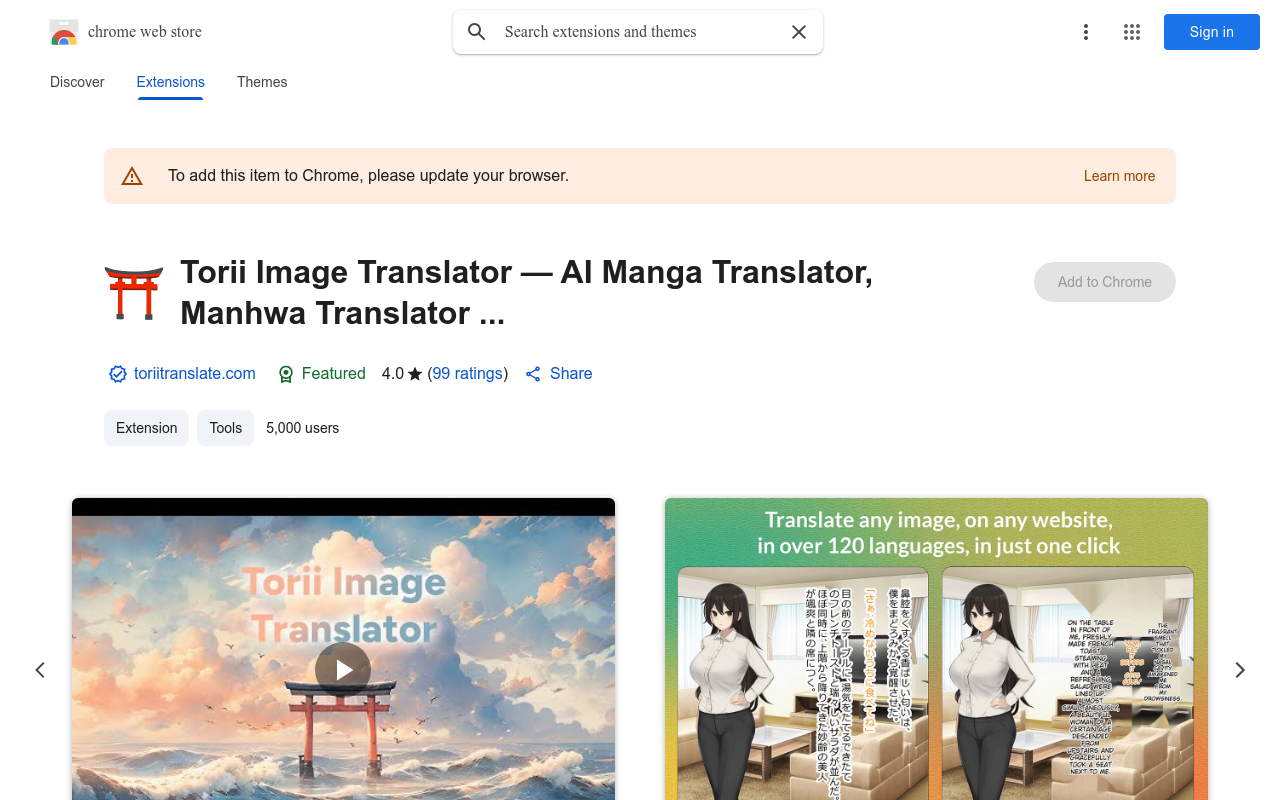The width and height of the screenshot is (1280, 800).
Task: Click the warning triangle icon in banner
Action: click(x=132, y=176)
